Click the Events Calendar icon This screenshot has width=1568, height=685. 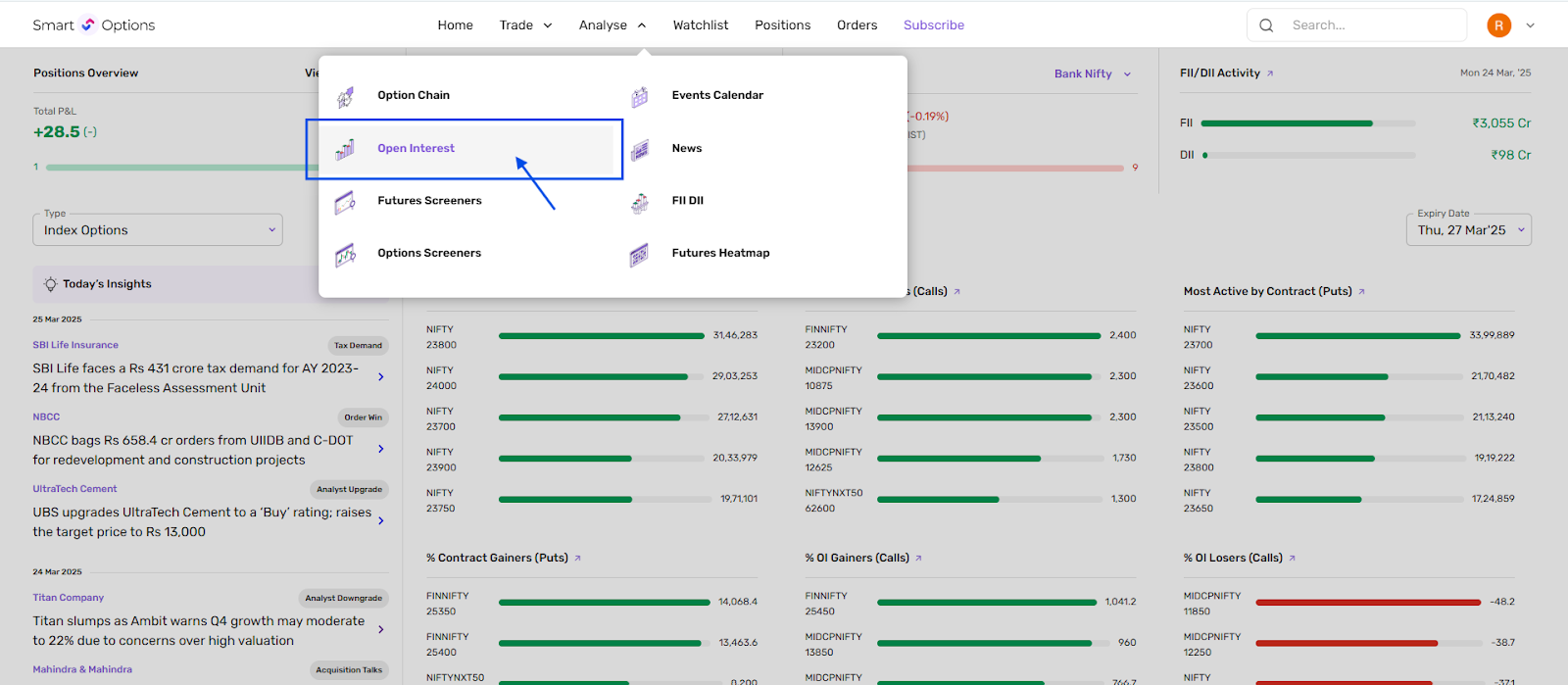pos(639,96)
